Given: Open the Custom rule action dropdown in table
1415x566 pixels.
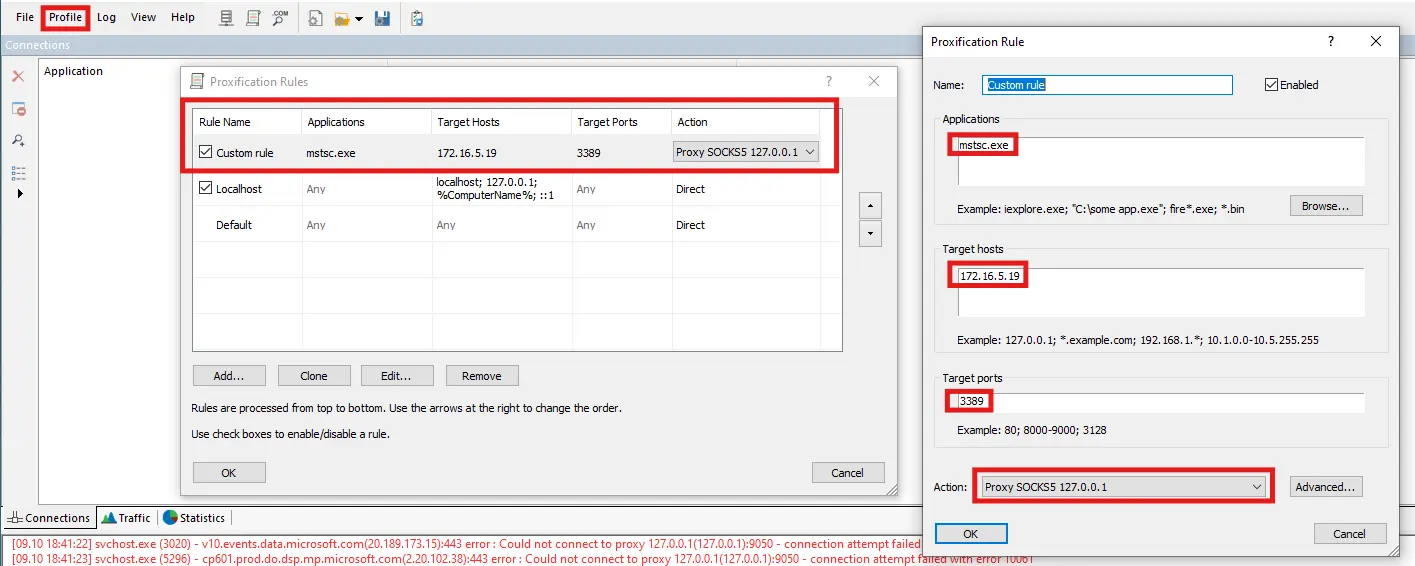Looking at the screenshot, I should 809,153.
